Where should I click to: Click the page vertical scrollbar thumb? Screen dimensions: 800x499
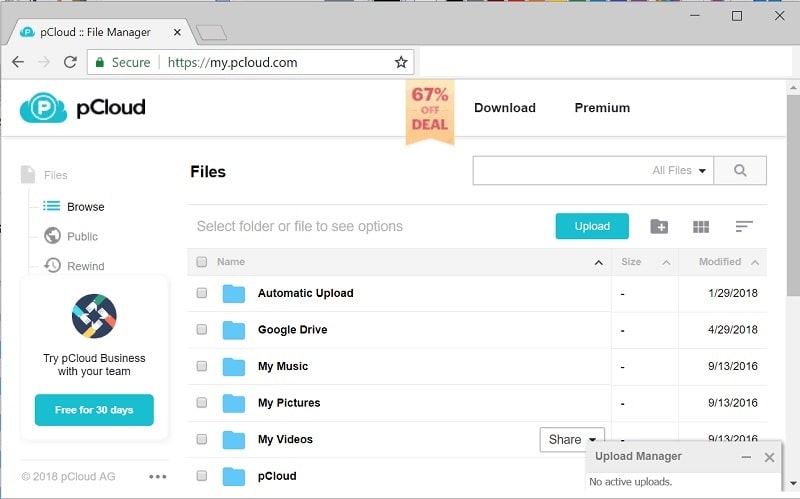click(793, 195)
